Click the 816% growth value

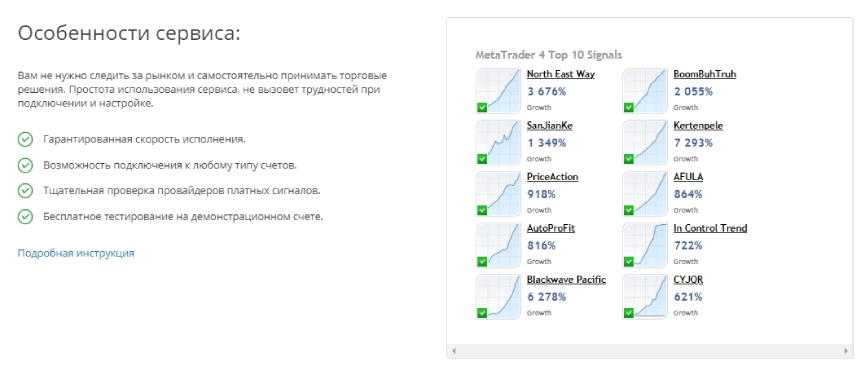[x=541, y=246]
